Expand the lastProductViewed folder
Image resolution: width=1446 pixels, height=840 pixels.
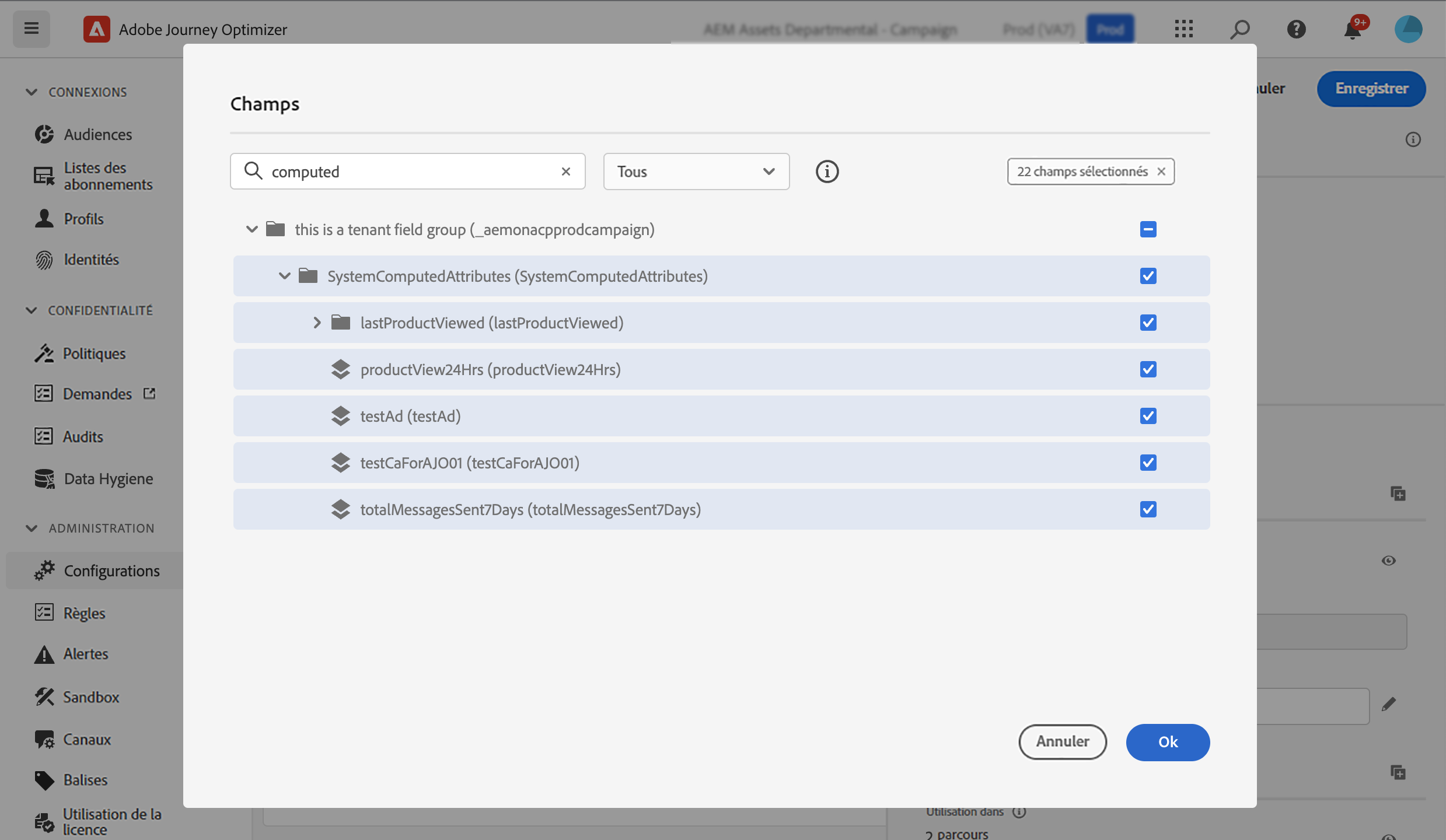[x=317, y=323]
